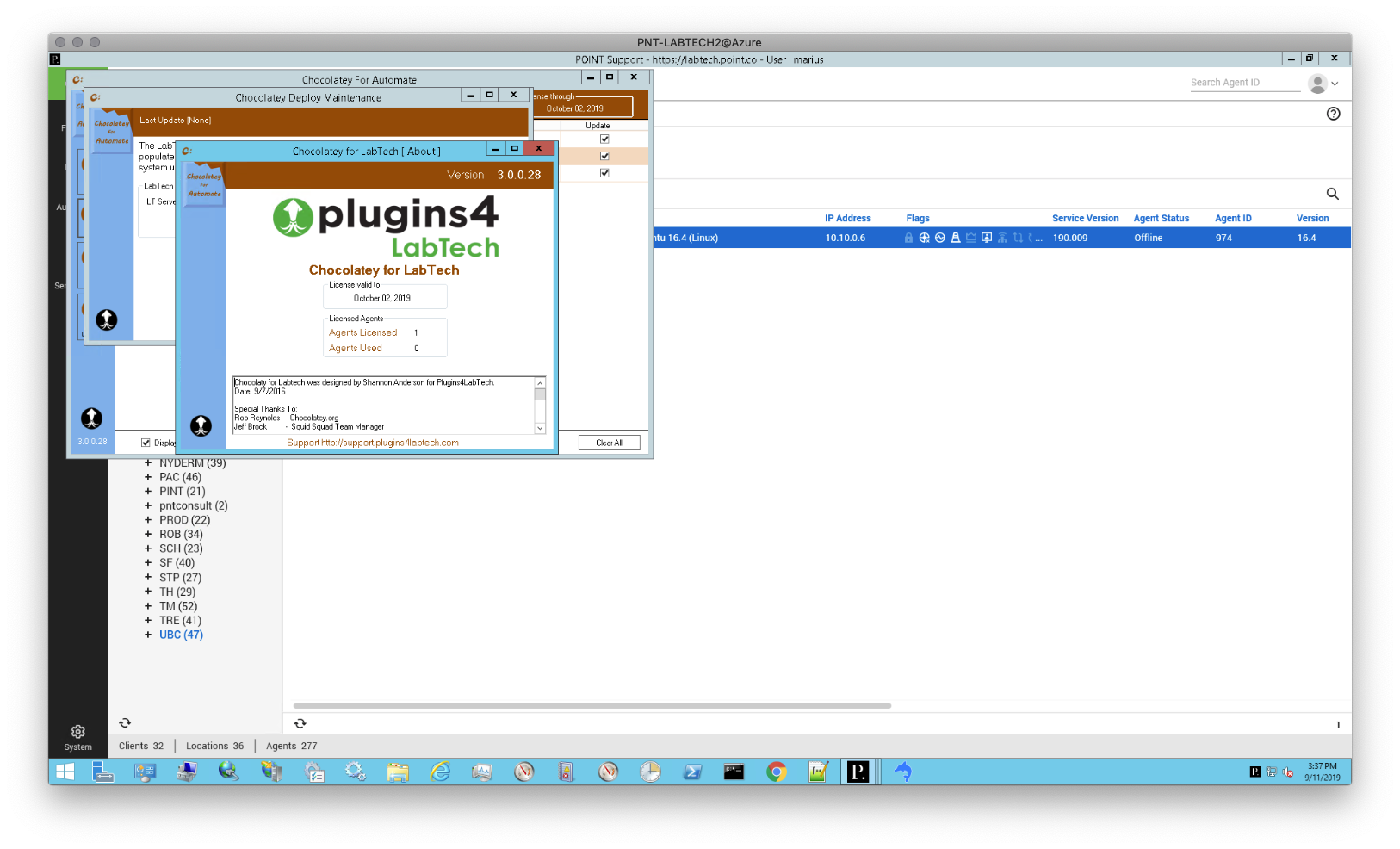
Task: Click the remote monitor flag icon
Action: click(986, 238)
